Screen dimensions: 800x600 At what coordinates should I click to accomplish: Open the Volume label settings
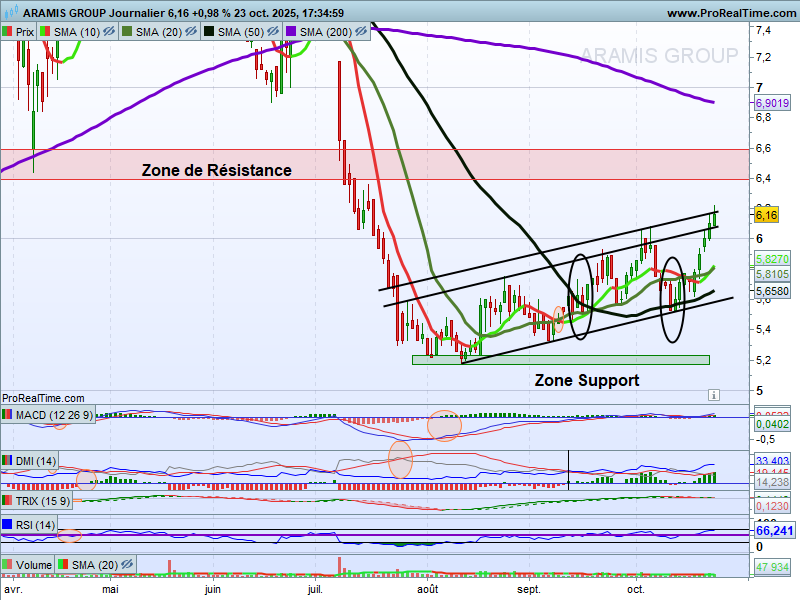(x=34, y=565)
